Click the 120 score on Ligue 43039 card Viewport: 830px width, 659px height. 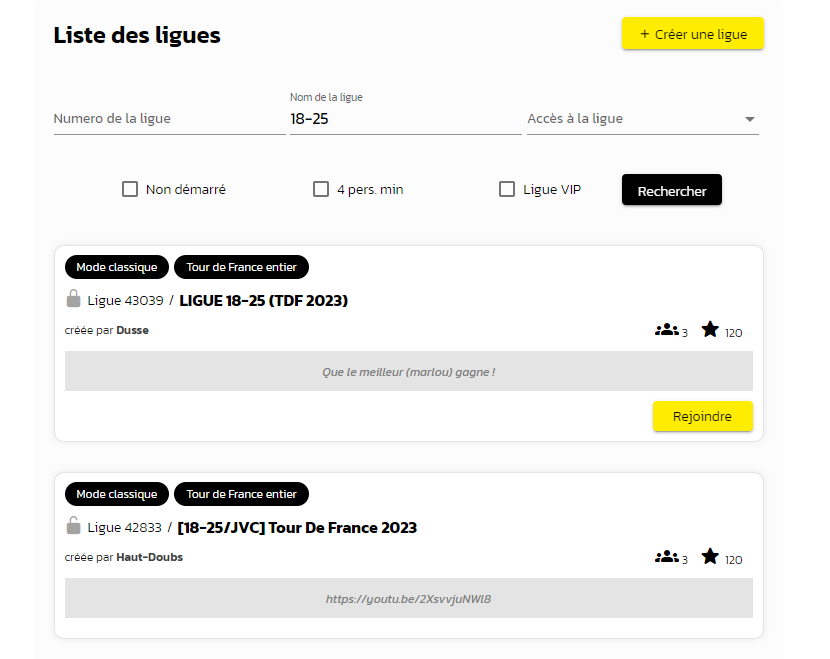[734, 333]
